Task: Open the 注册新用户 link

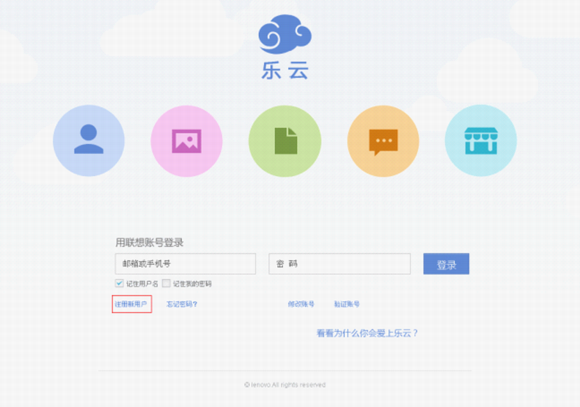Action: click(131, 304)
